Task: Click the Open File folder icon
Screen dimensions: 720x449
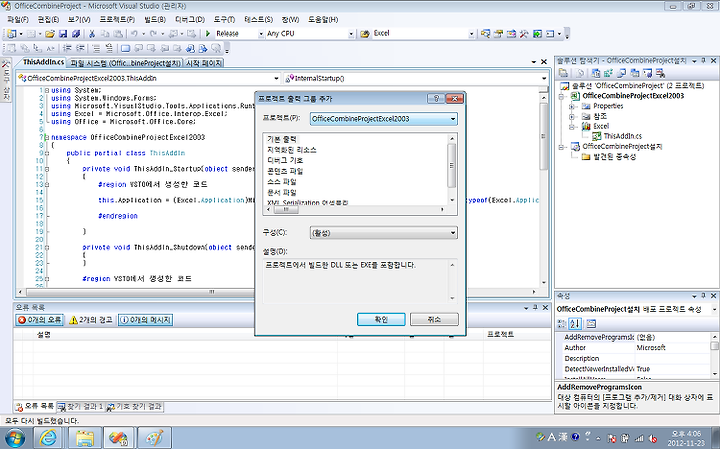Action: (50, 34)
